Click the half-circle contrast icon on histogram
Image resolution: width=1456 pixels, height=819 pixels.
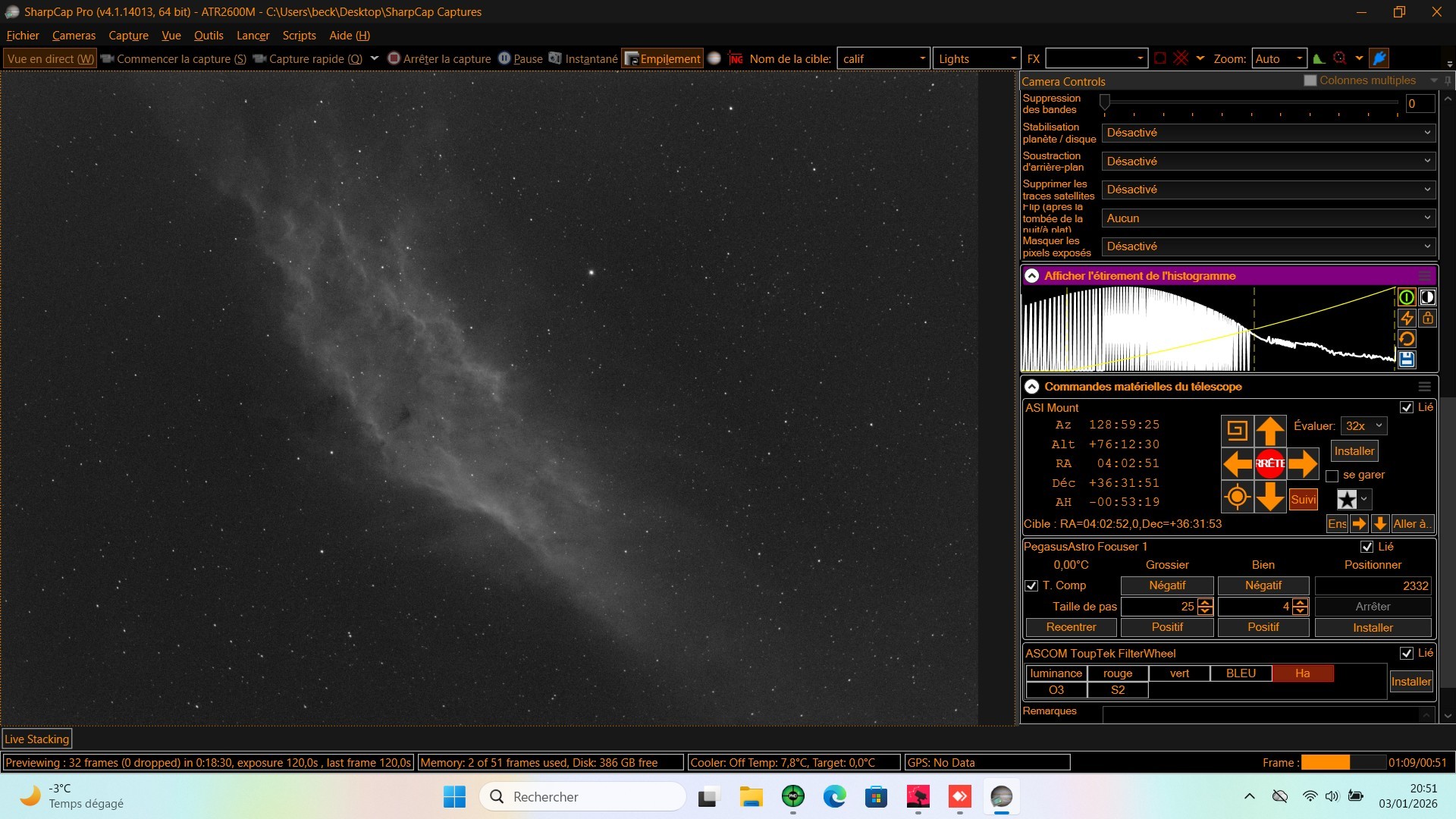pyautogui.click(x=1427, y=297)
